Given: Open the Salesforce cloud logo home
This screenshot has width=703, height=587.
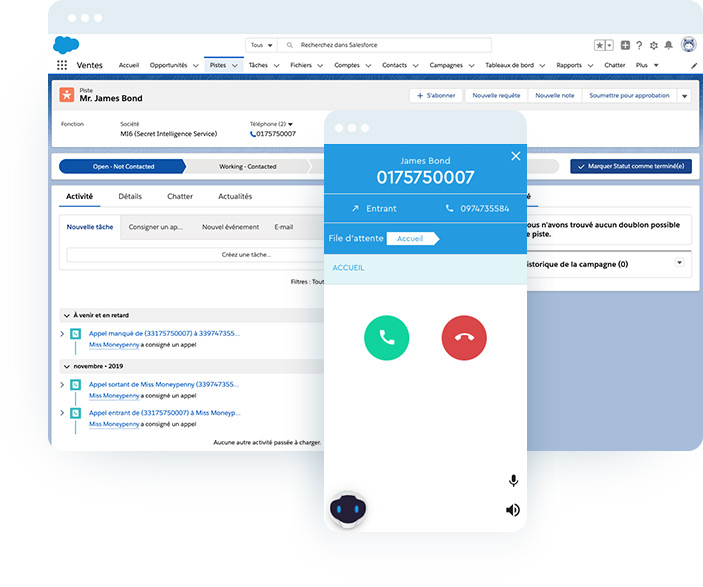Looking at the screenshot, I should click(66, 45).
